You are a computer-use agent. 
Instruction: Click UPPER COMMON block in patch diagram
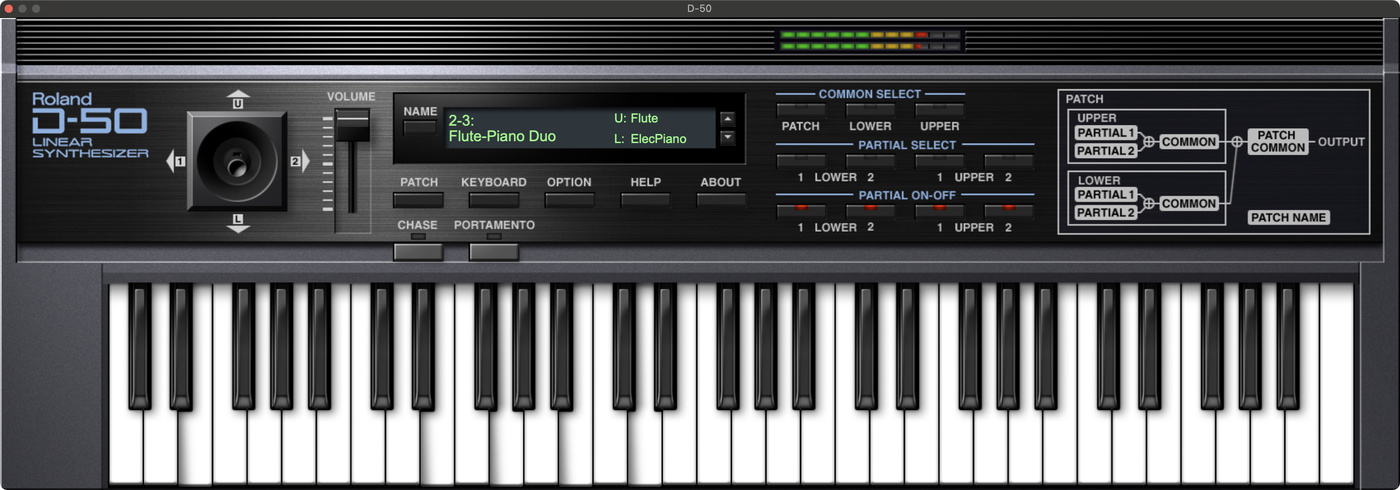[x=1189, y=142]
